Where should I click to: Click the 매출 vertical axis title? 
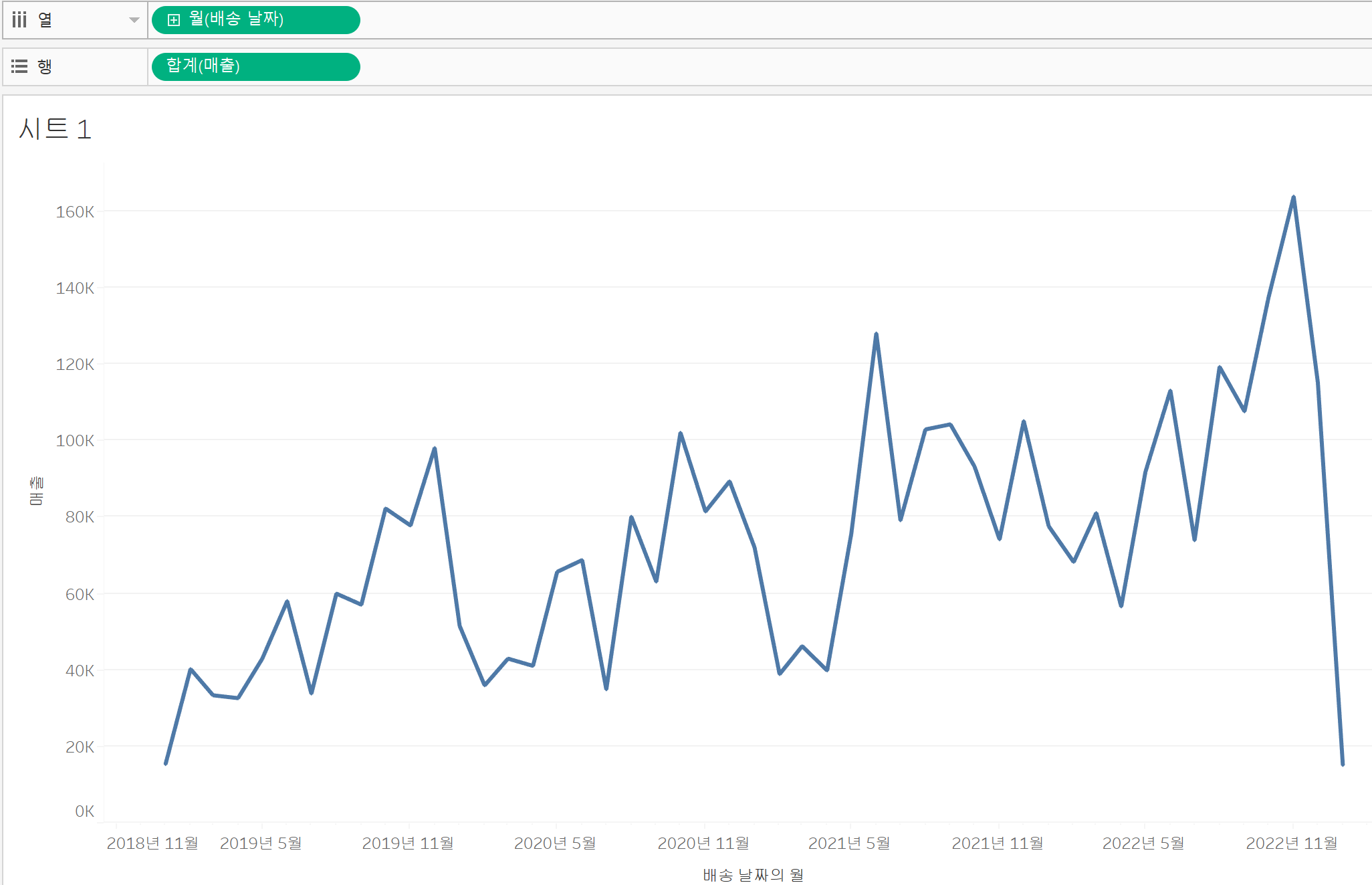pos(36,490)
